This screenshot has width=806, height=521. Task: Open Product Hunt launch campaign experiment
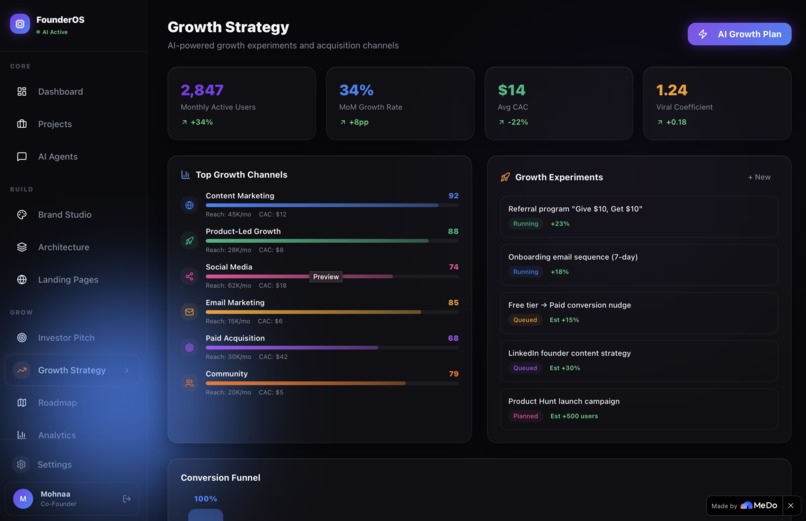(638, 408)
